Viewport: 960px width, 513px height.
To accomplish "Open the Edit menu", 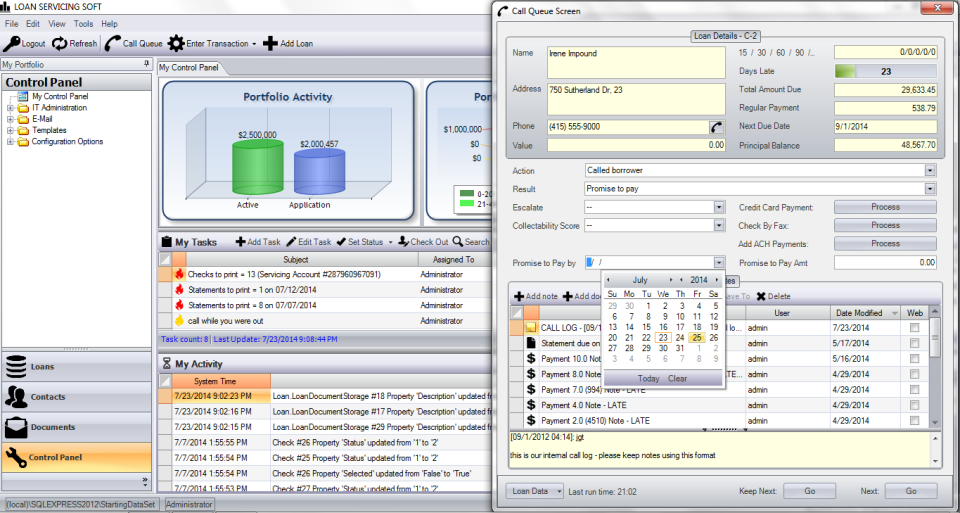I will pos(32,24).
